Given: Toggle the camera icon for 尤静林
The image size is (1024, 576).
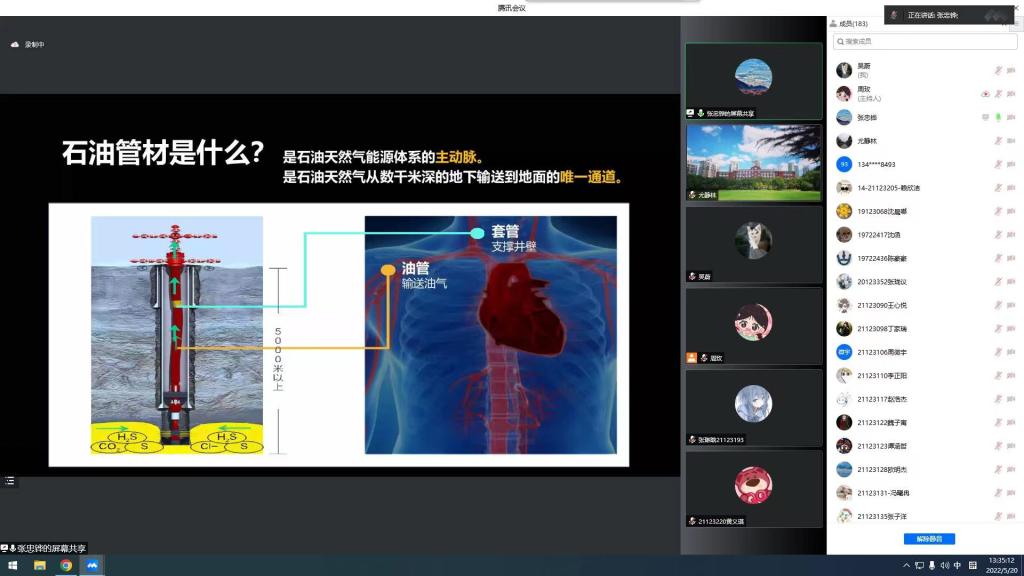Looking at the screenshot, I should (1011, 141).
